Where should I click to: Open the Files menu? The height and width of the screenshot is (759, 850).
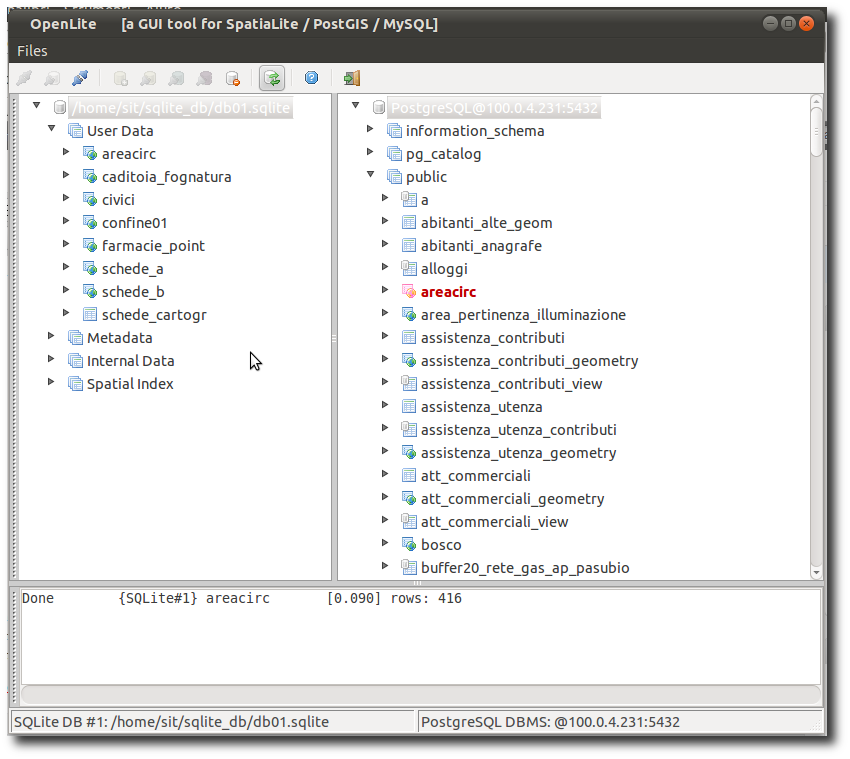click(x=32, y=51)
